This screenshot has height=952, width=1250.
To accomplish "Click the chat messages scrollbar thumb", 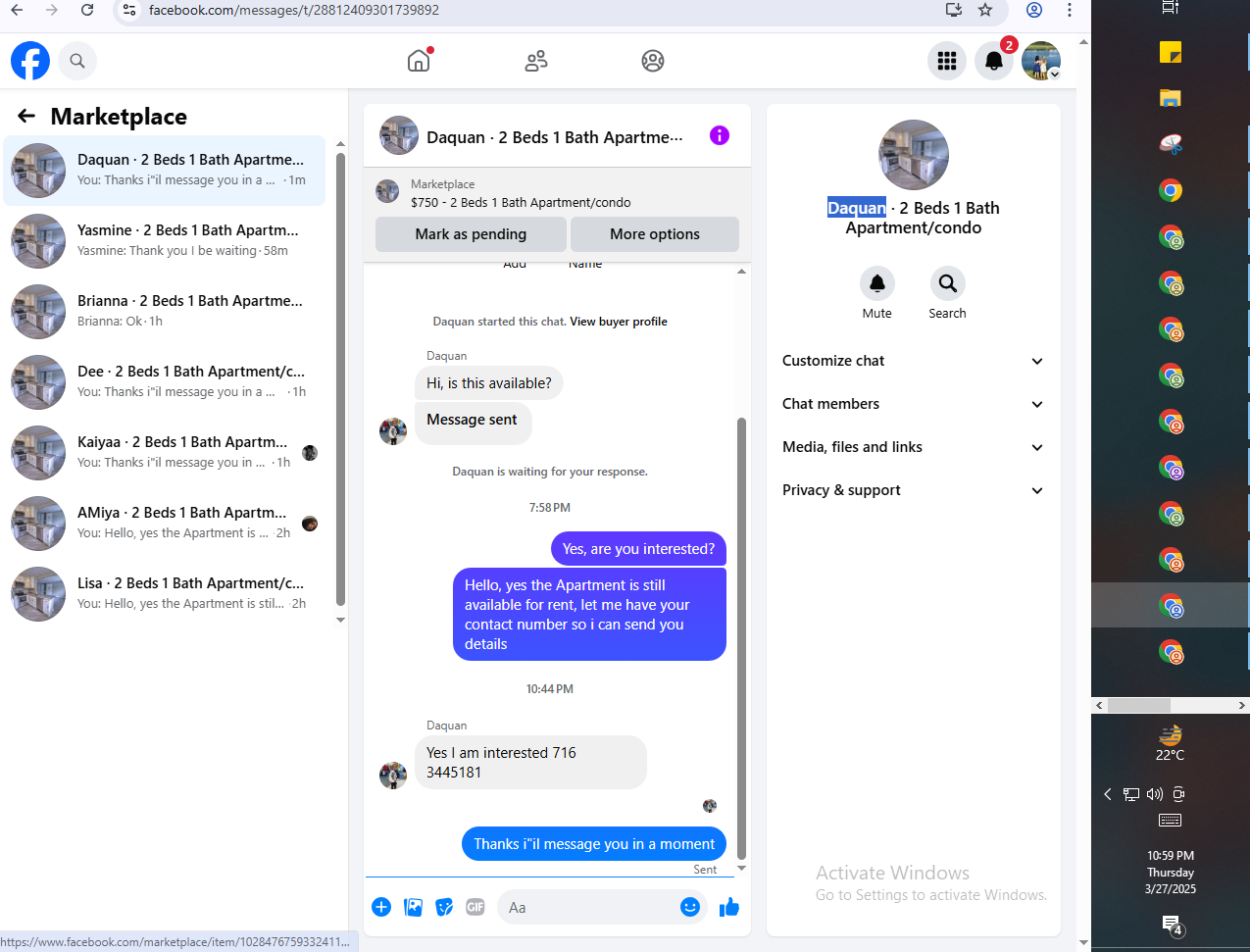I will pos(741,637).
